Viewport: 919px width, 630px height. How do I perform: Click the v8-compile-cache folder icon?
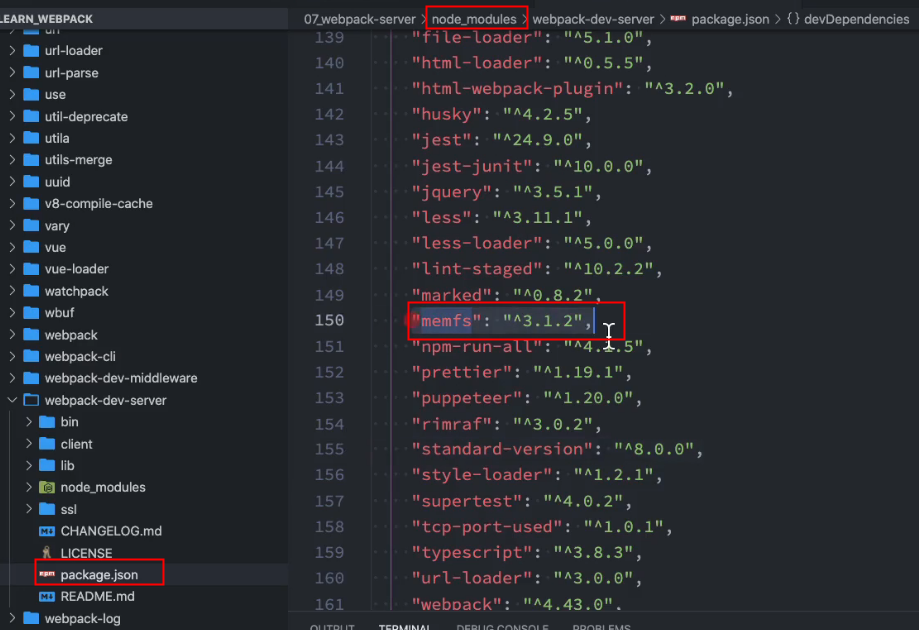pyautogui.click(x=31, y=203)
